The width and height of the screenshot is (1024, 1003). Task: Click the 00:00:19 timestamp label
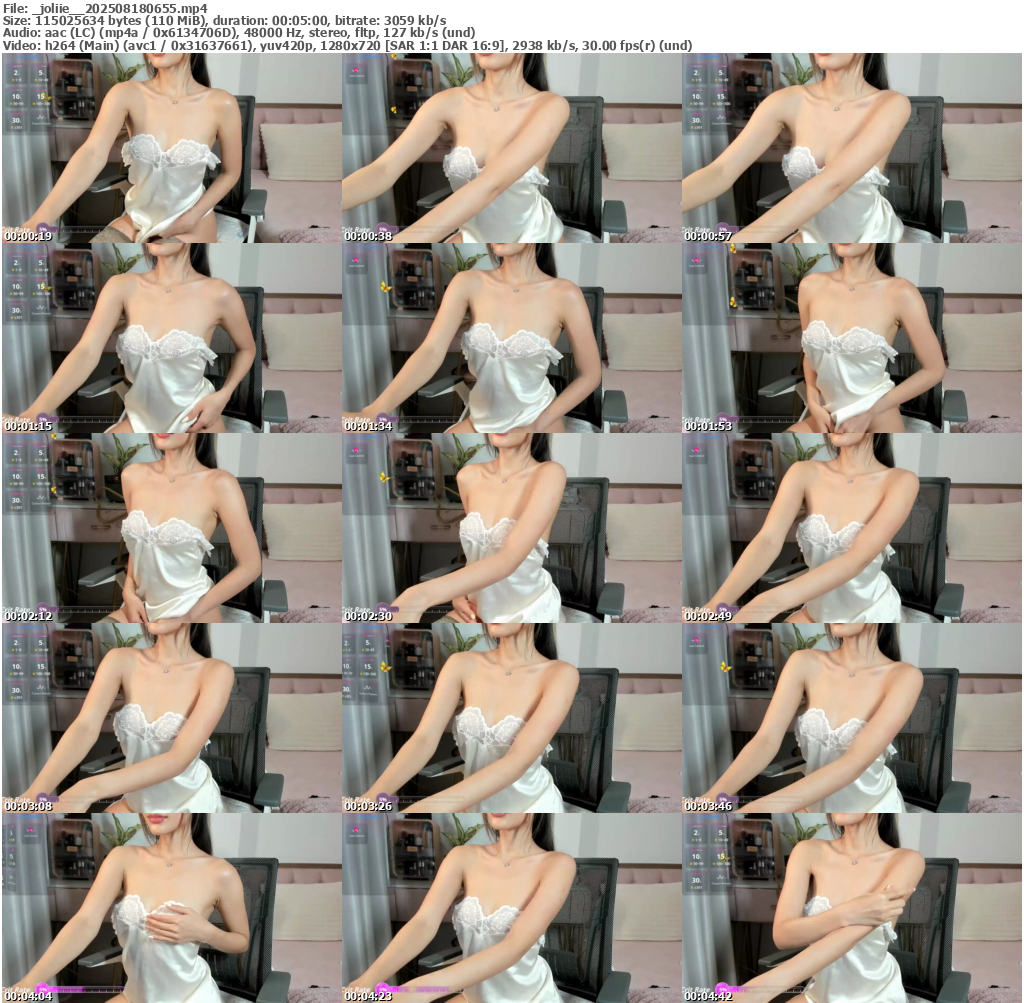tap(28, 236)
